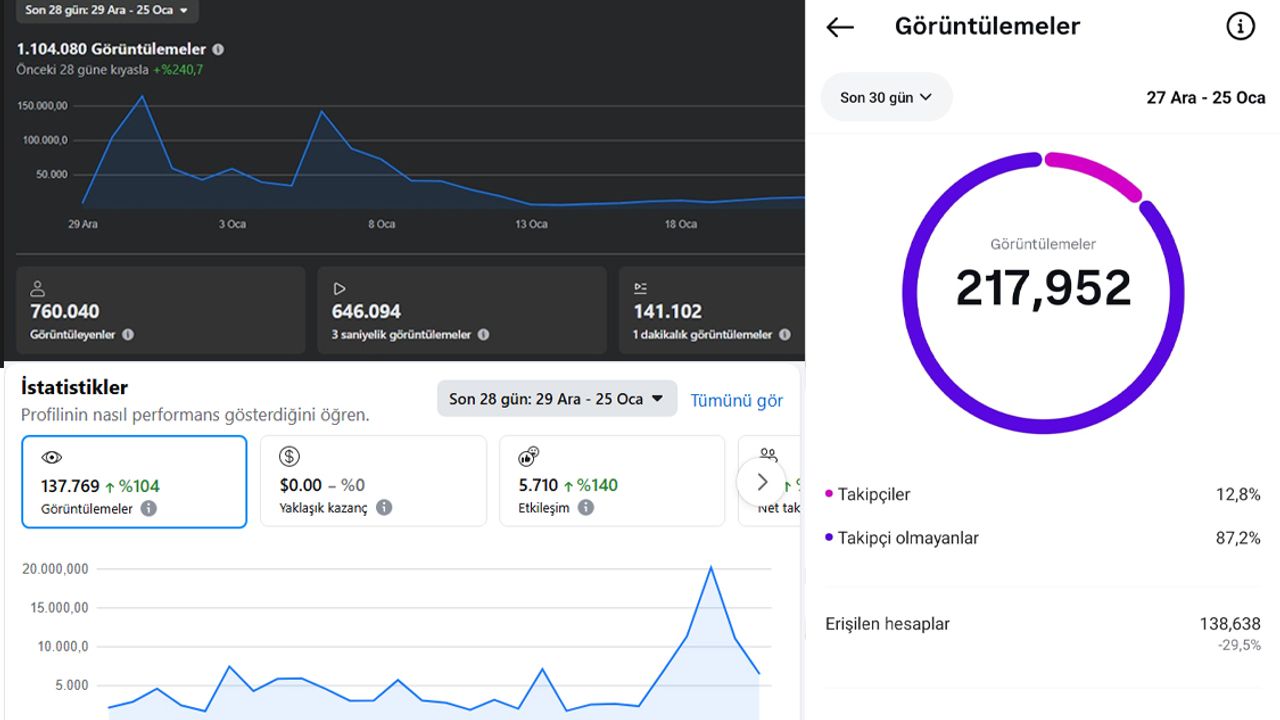Image resolution: width=1280 pixels, height=720 pixels.
Task: Click info icon beside Etkileşim
Action: click(586, 508)
